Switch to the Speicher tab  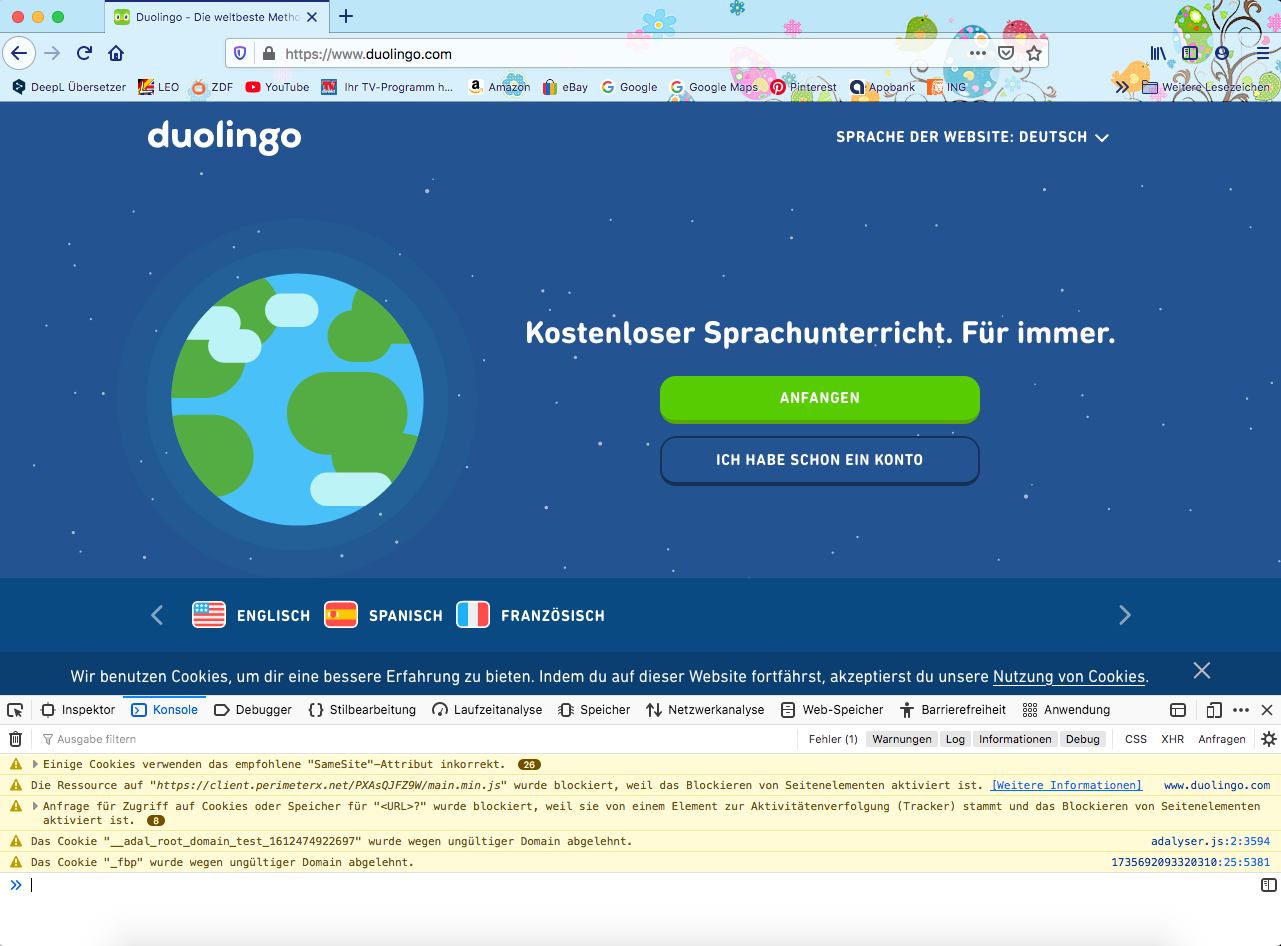click(x=594, y=710)
